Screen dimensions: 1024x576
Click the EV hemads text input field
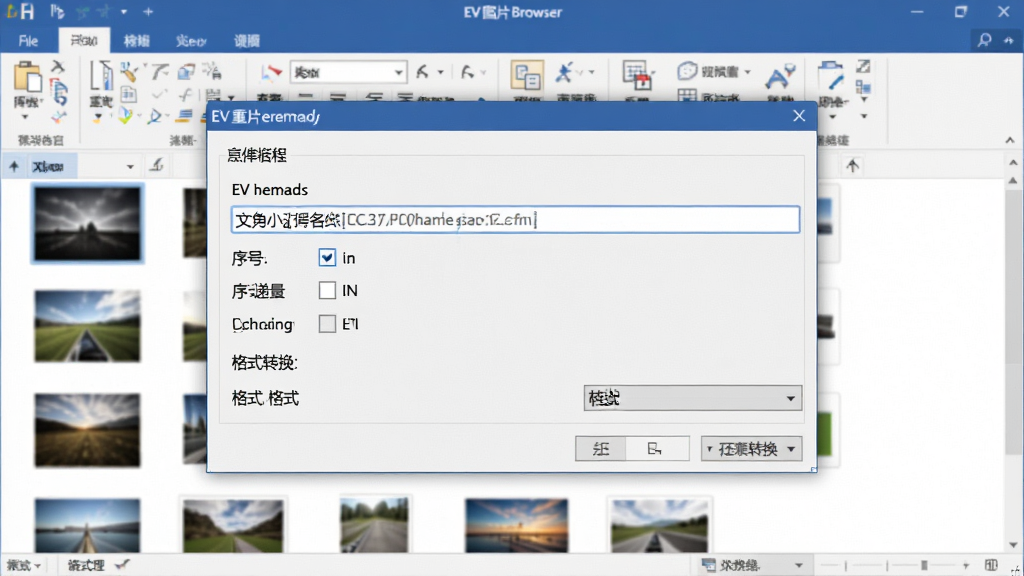tap(515, 219)
